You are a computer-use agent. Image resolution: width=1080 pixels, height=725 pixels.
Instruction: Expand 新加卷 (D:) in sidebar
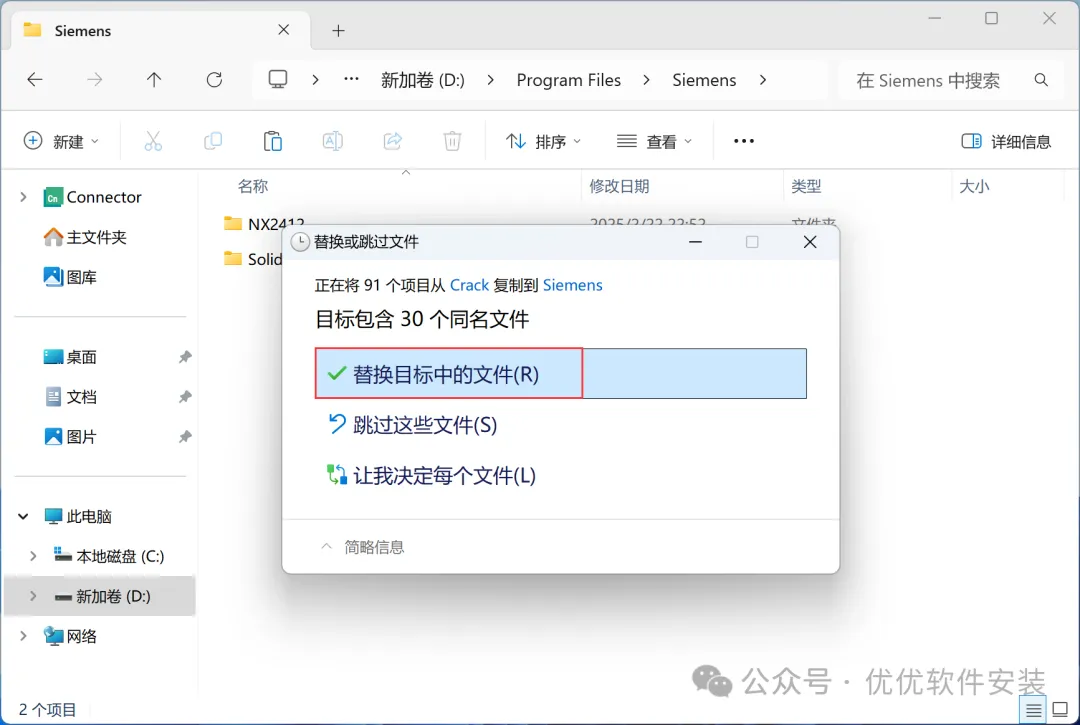[33, 596]
